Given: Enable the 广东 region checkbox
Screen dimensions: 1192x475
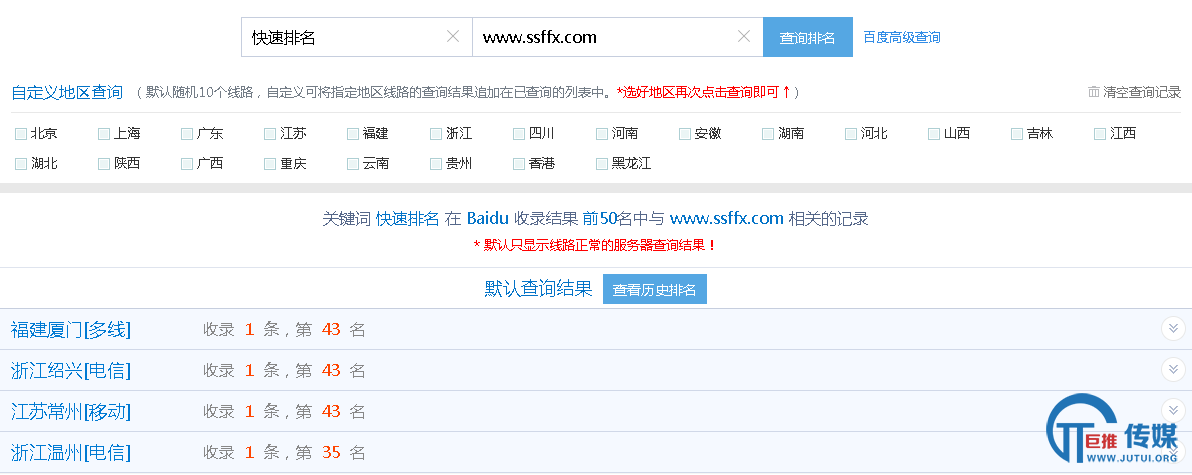Looking at the screenshot, I should point(186,134).
